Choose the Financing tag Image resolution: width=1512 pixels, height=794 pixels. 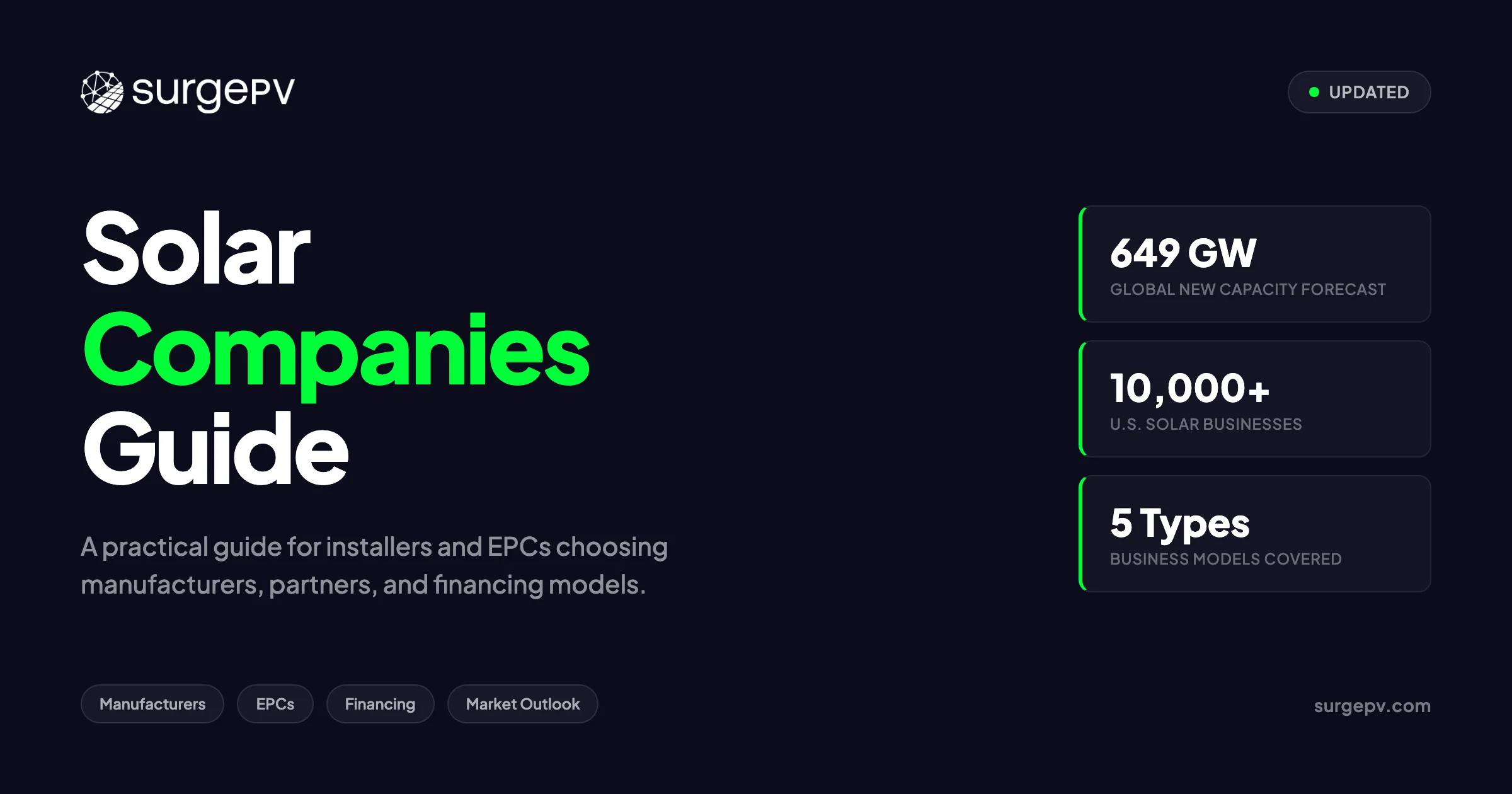380,704
